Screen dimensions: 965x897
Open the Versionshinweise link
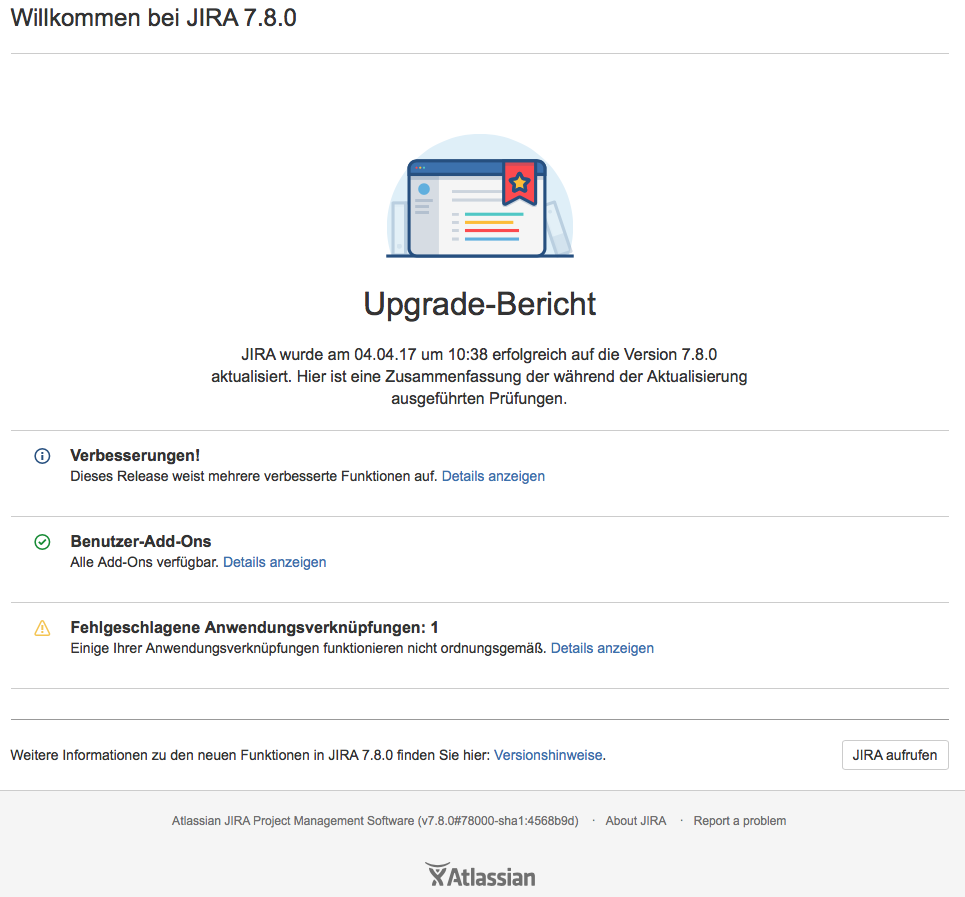pos(548,755)
